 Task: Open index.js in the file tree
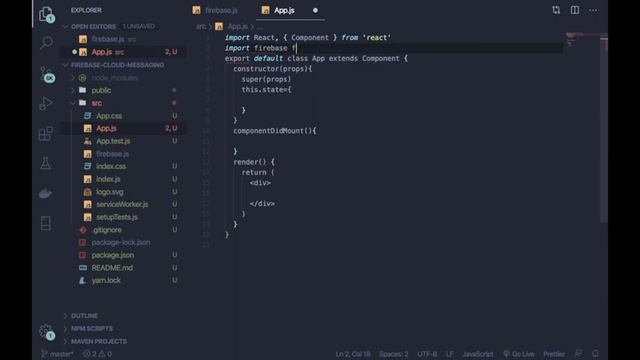(x=108, y=179)
